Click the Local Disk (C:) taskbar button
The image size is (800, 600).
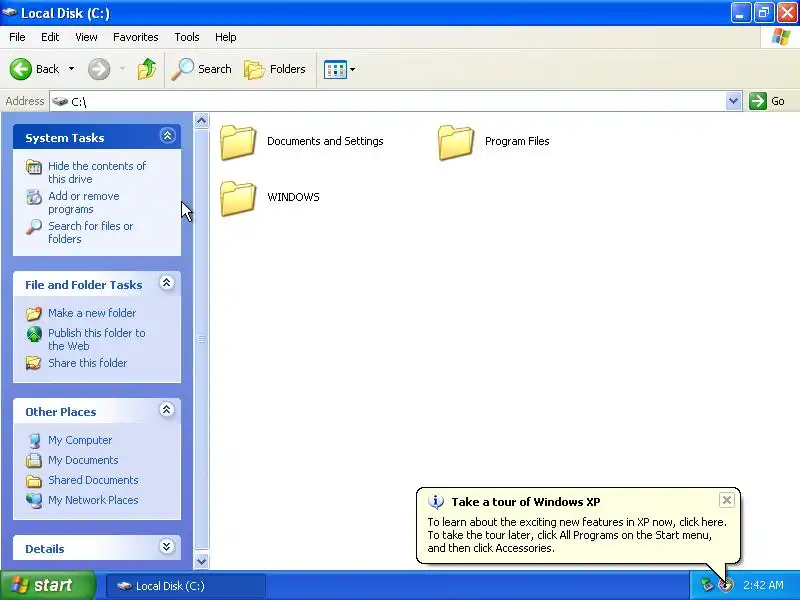click(x=186, y=586)
